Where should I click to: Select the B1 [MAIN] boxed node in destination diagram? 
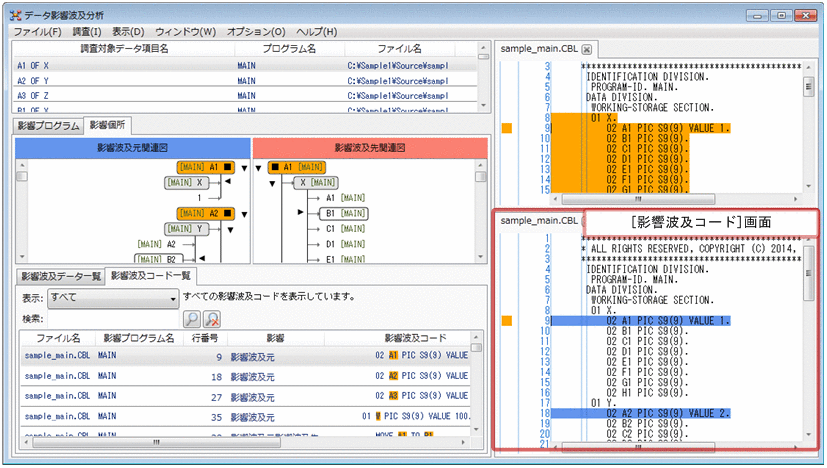click(344, 213)
